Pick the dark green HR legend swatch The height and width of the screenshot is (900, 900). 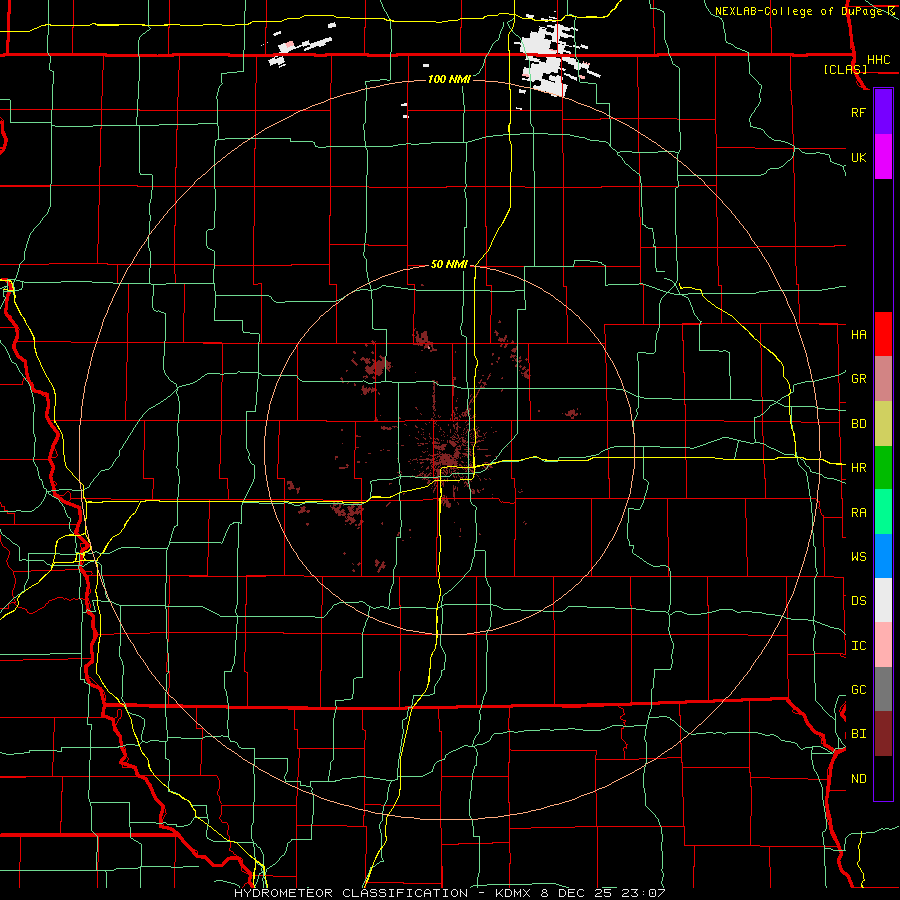tap(883, 467)
